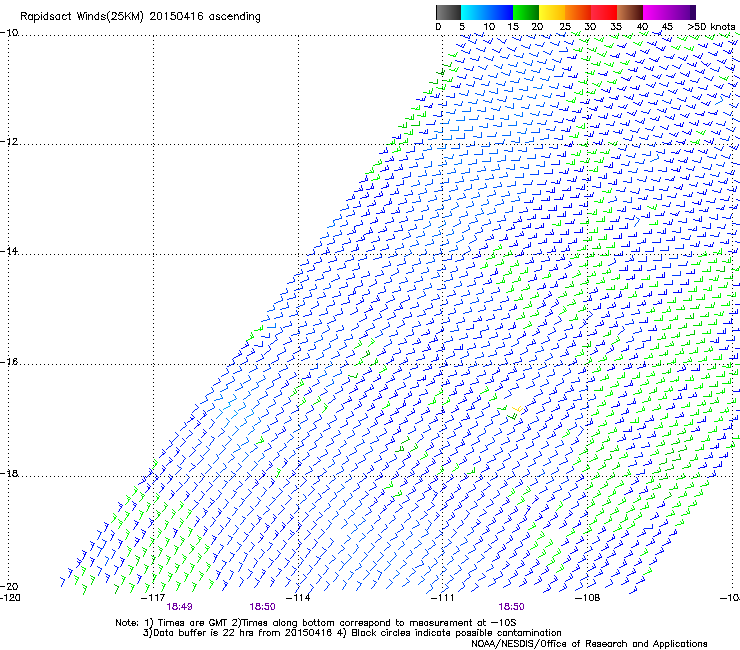Click the -10 latitude axis label
This screenshot has height=650, width=740.
point(9,33)
